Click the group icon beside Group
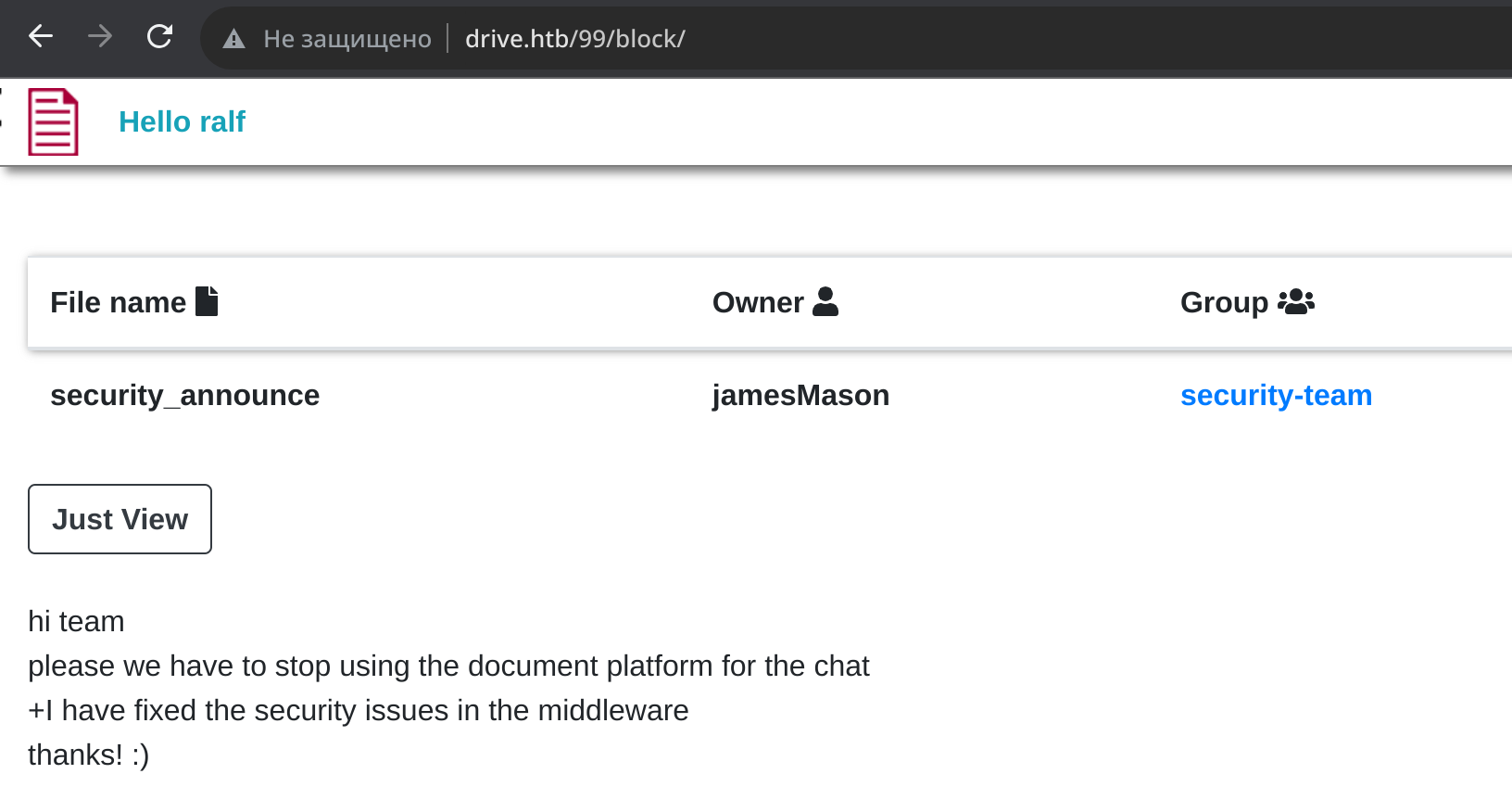The image size is (1512, 812). [x=1295, y=301]
